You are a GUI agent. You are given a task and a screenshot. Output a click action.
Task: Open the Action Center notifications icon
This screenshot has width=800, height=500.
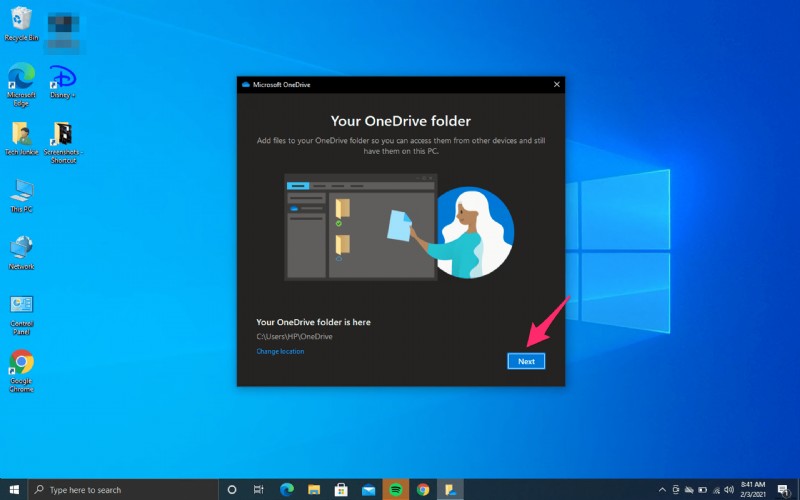pos(783,490)
